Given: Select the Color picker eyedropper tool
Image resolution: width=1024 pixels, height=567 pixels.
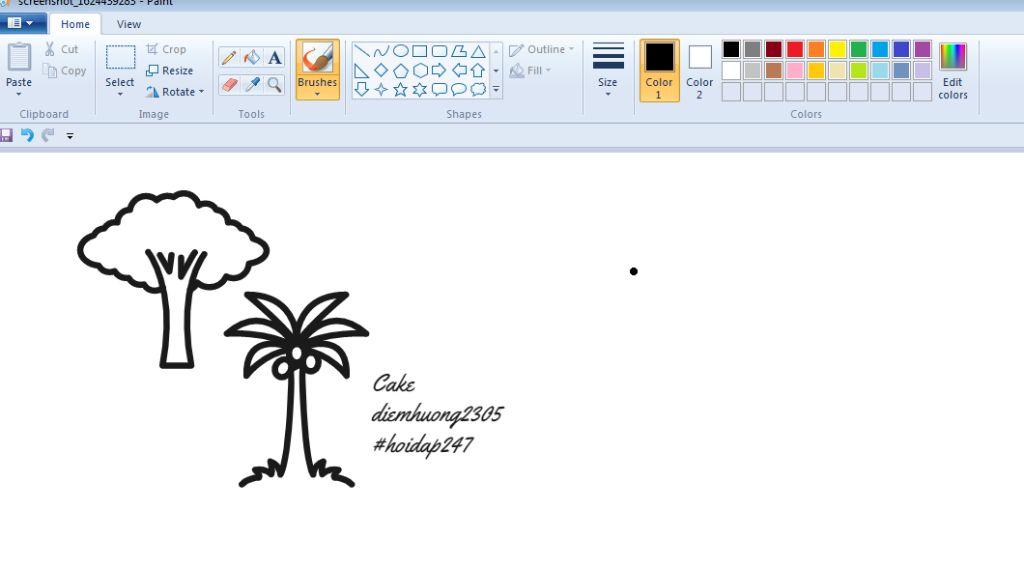Looking at the screenshot, I should pyautogui.click(x=251, y=84).
